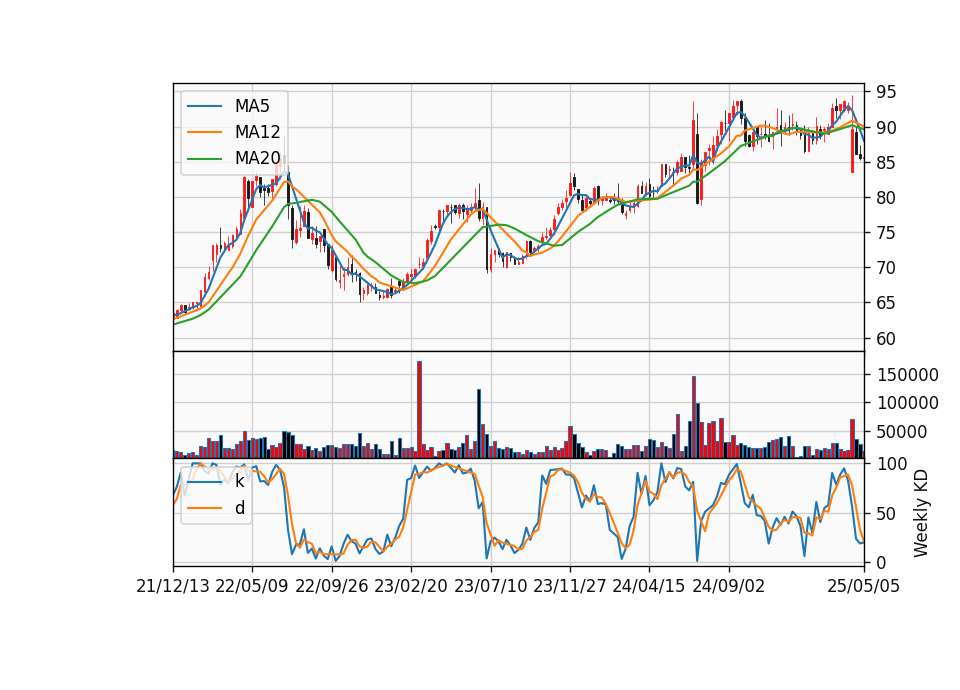This screenshot has width=960, height=690.
Task: Click the 50000 volume axis label
Action: tap(902, 432)
